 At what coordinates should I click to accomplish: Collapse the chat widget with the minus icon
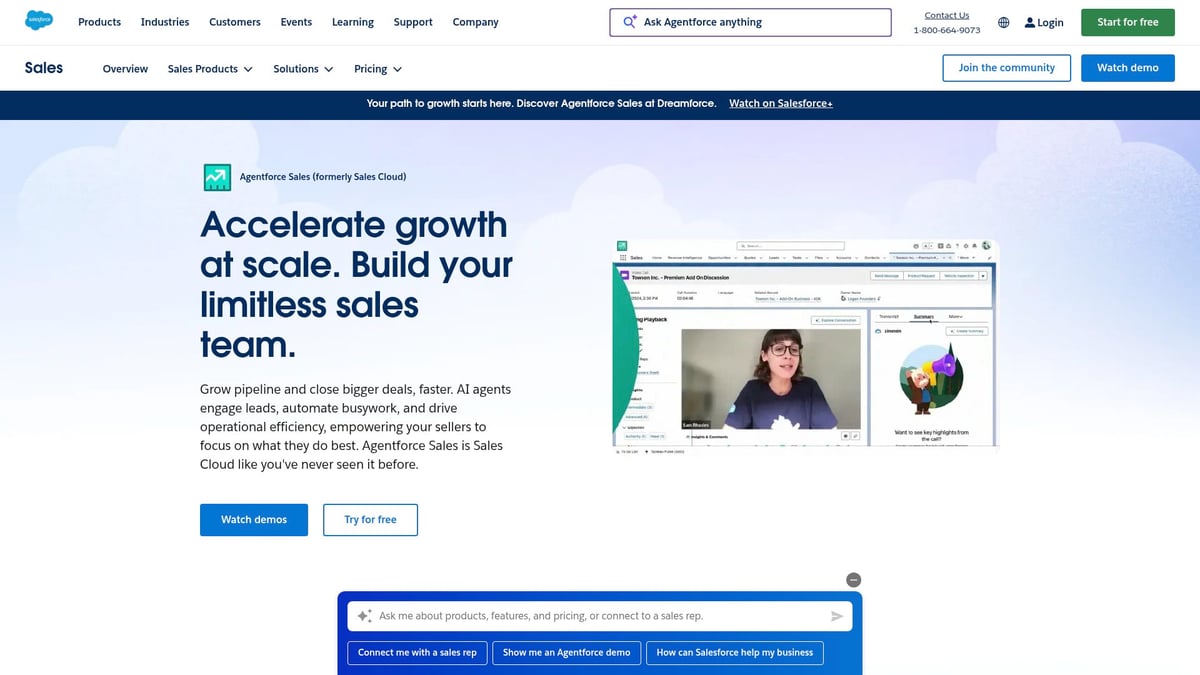click(x=853, y=579)
